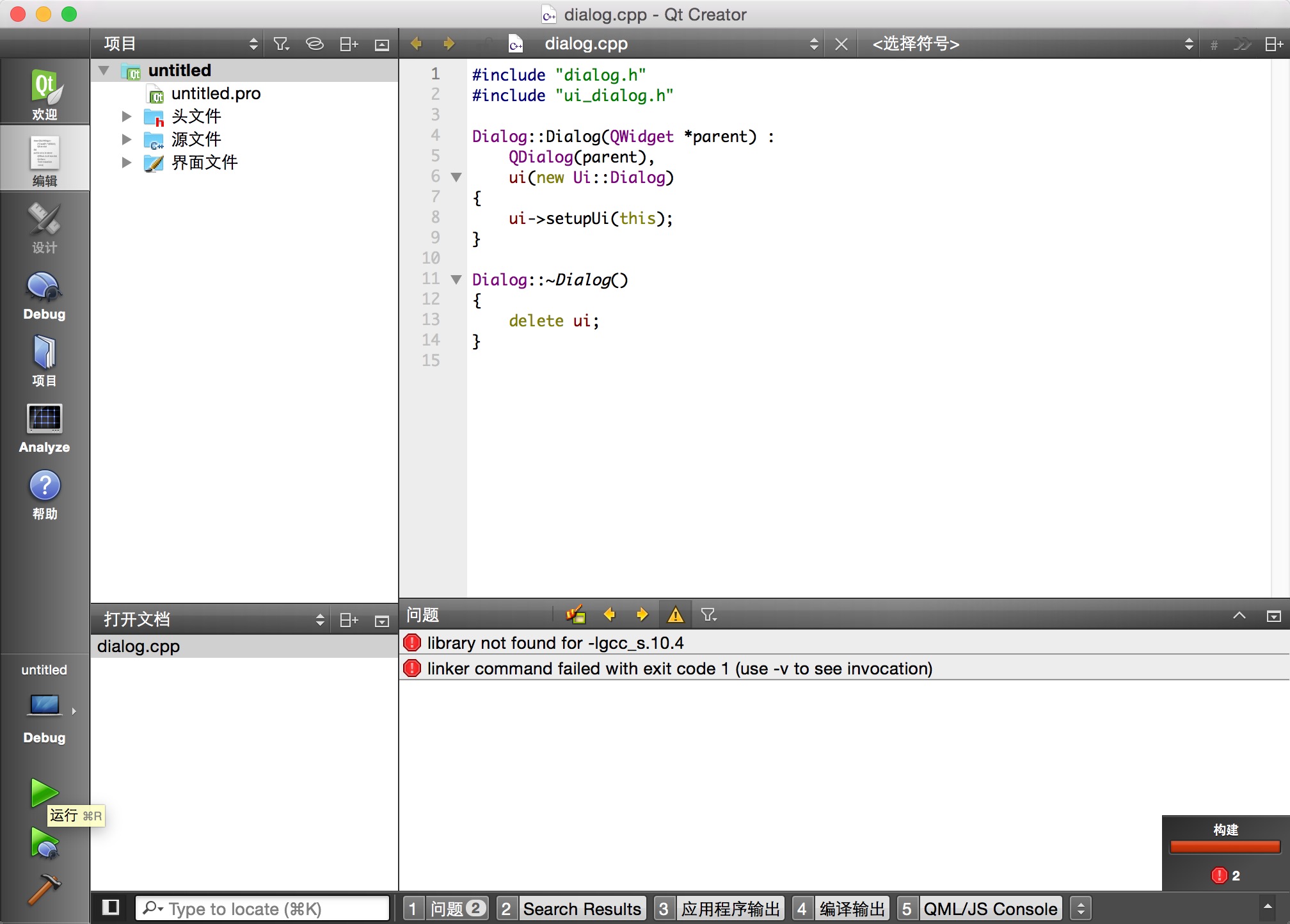1290x924 pixels.
Task: Open the Projects (项目) mode
Action: pos(45,362)
